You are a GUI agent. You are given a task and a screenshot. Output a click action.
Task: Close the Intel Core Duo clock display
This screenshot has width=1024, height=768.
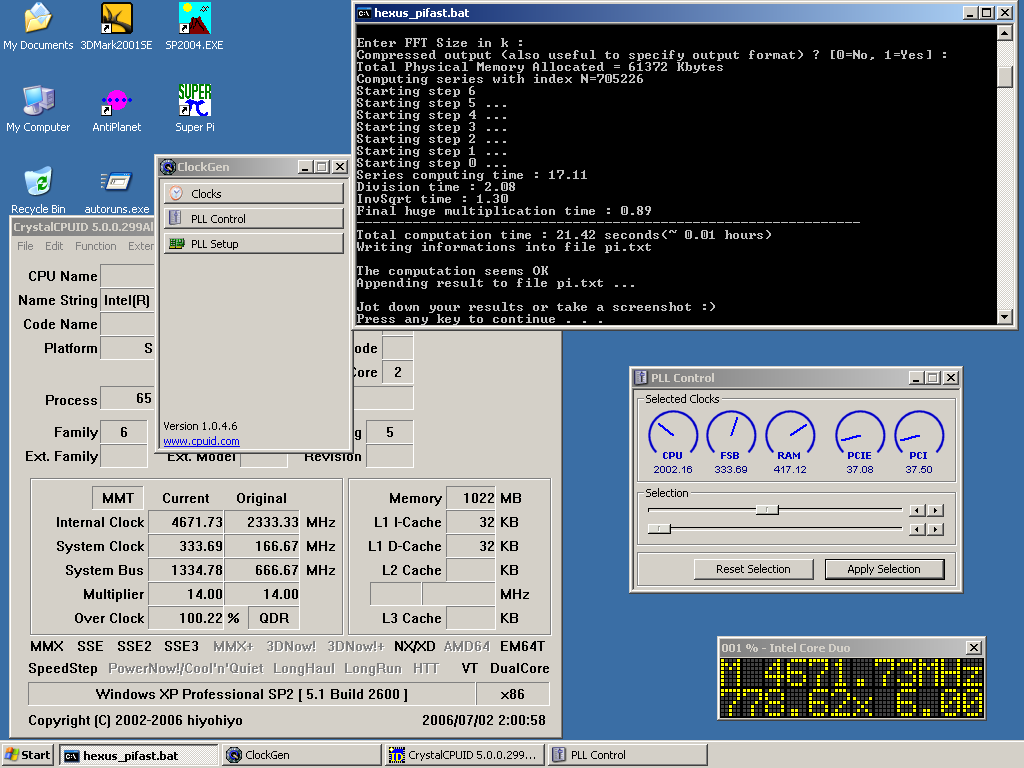pyautogui.click(x=973, y=648)
